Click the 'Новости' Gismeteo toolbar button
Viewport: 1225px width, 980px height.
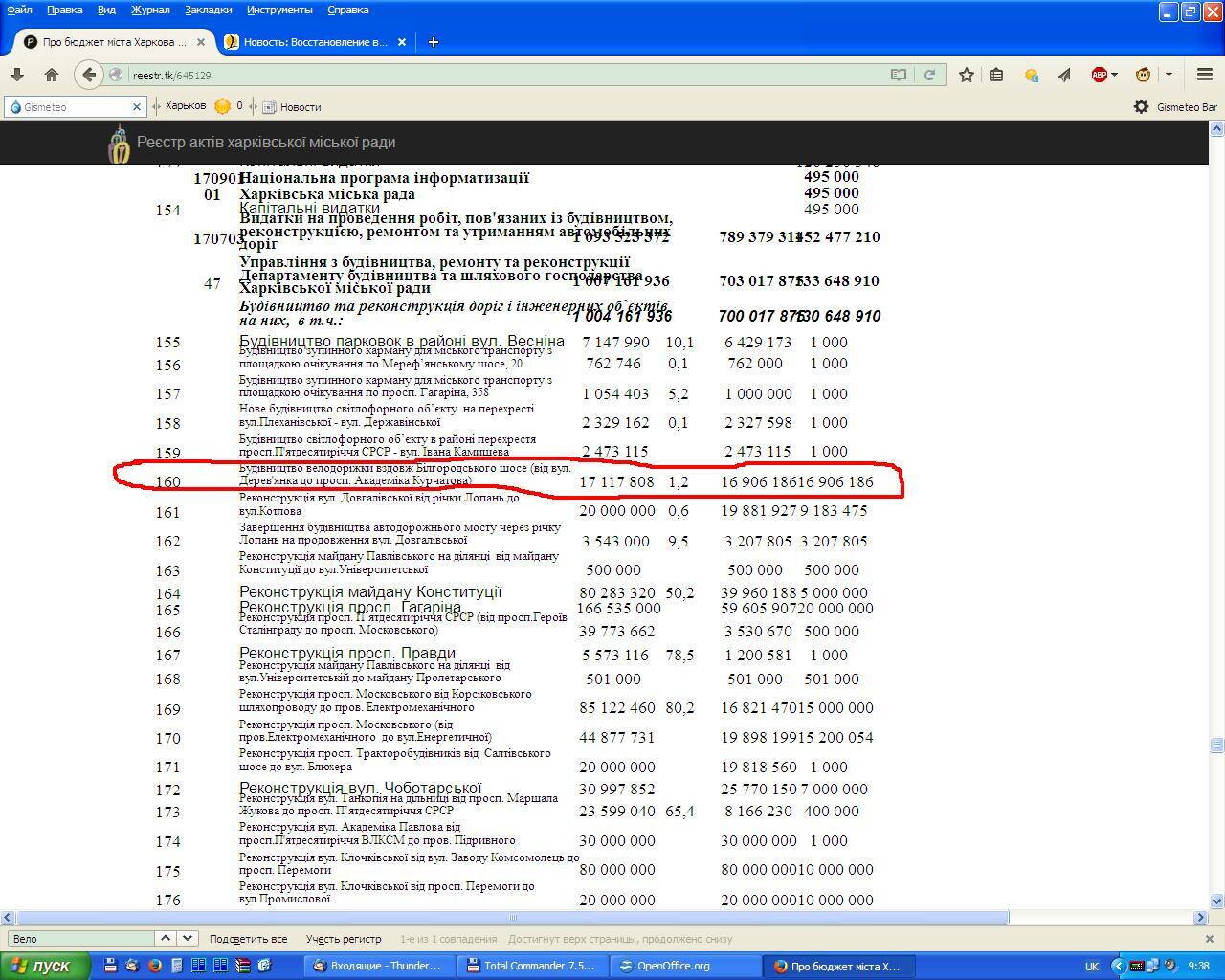292,107
